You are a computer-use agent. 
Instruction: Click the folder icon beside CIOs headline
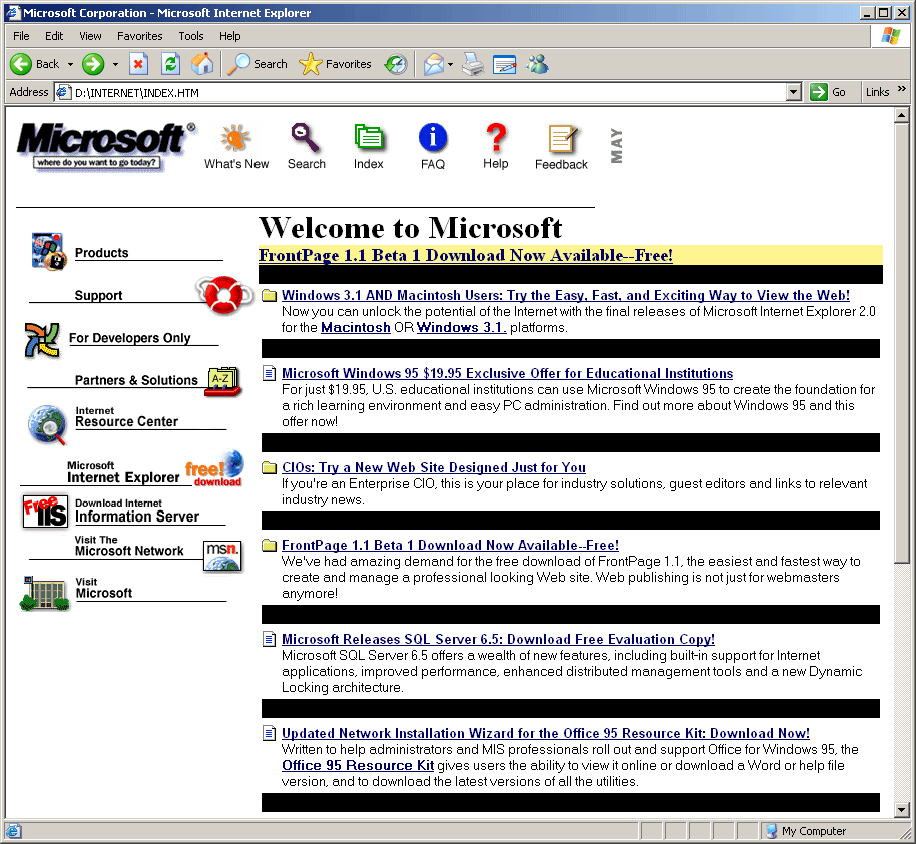[x=269, y=468]
